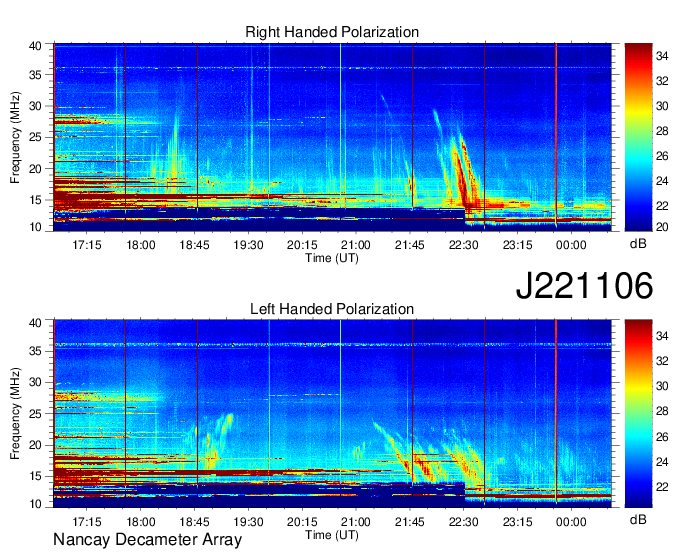This screenshot has height=552, width=680.
Task: Click the 18:00 time tick of Left Handed plot
Action: tap(141, 522)
